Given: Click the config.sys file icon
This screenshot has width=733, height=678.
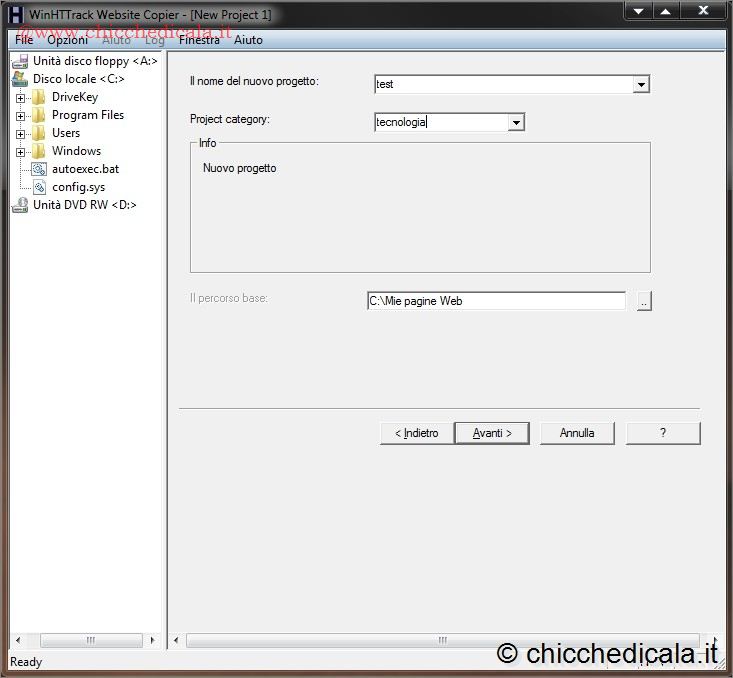Looking at the screenshot, I should [x=38, y=187].
